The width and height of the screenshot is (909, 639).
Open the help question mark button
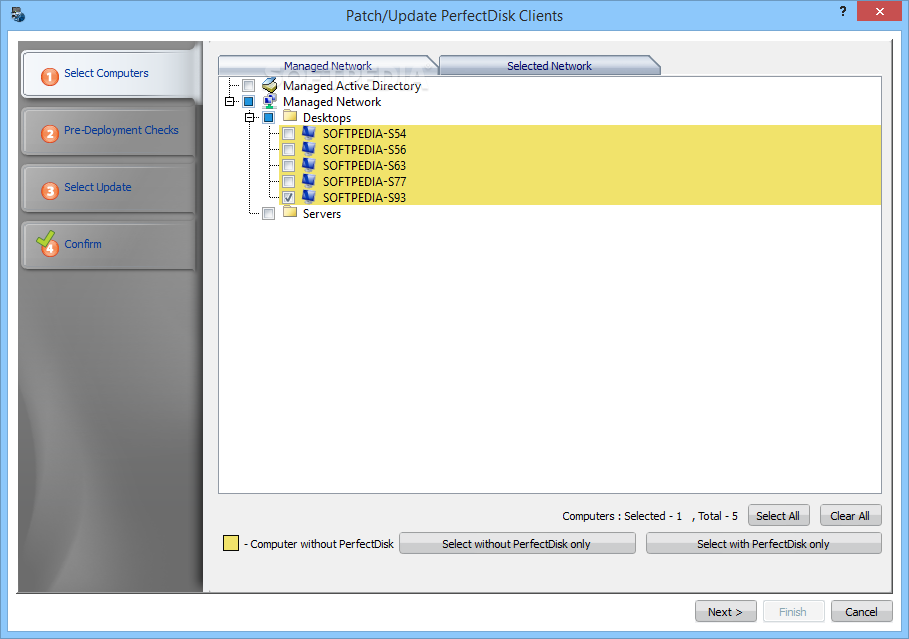tap(843, 11)
